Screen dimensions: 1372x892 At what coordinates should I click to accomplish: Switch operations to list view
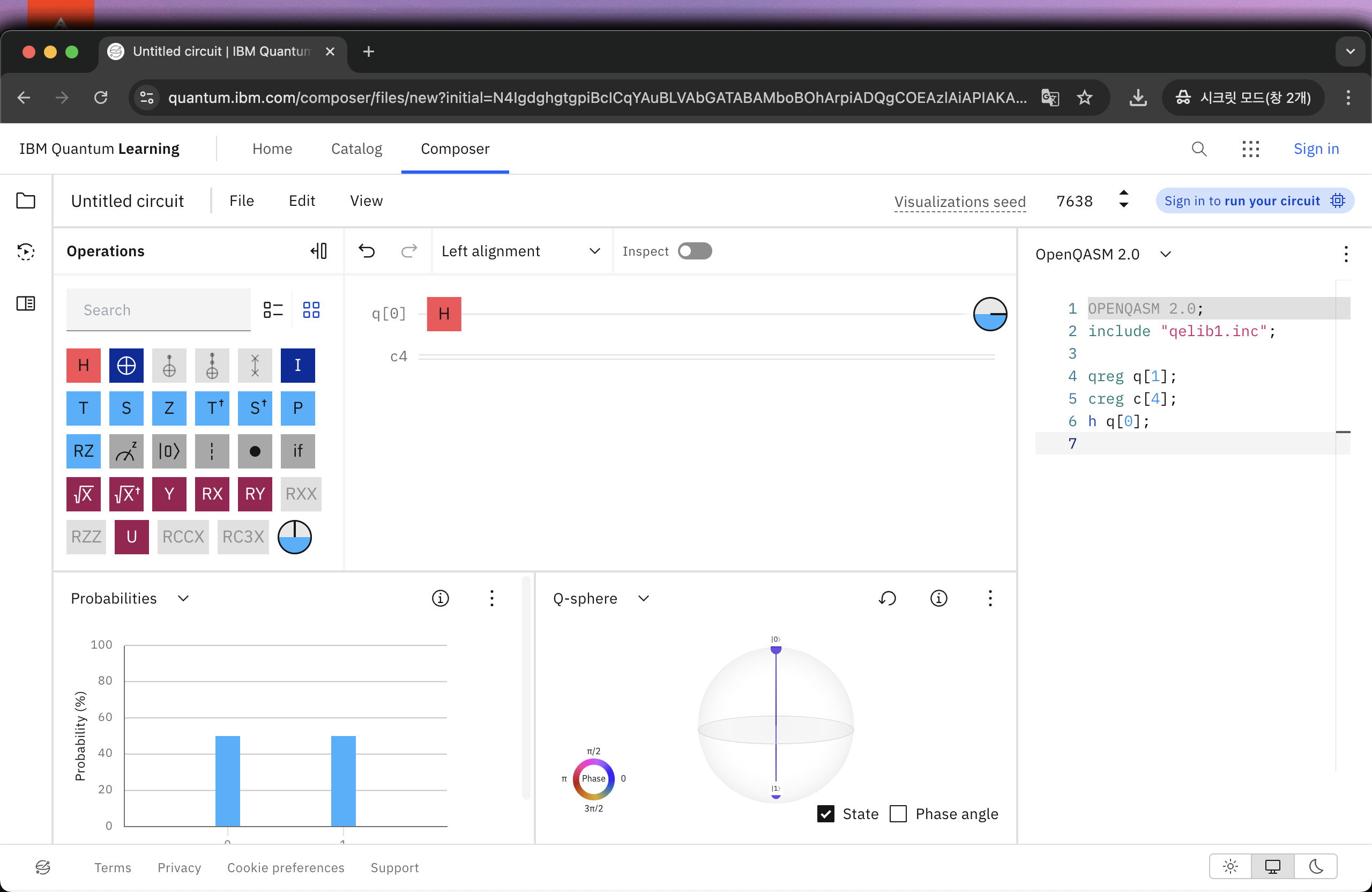(x=273, y=310)
